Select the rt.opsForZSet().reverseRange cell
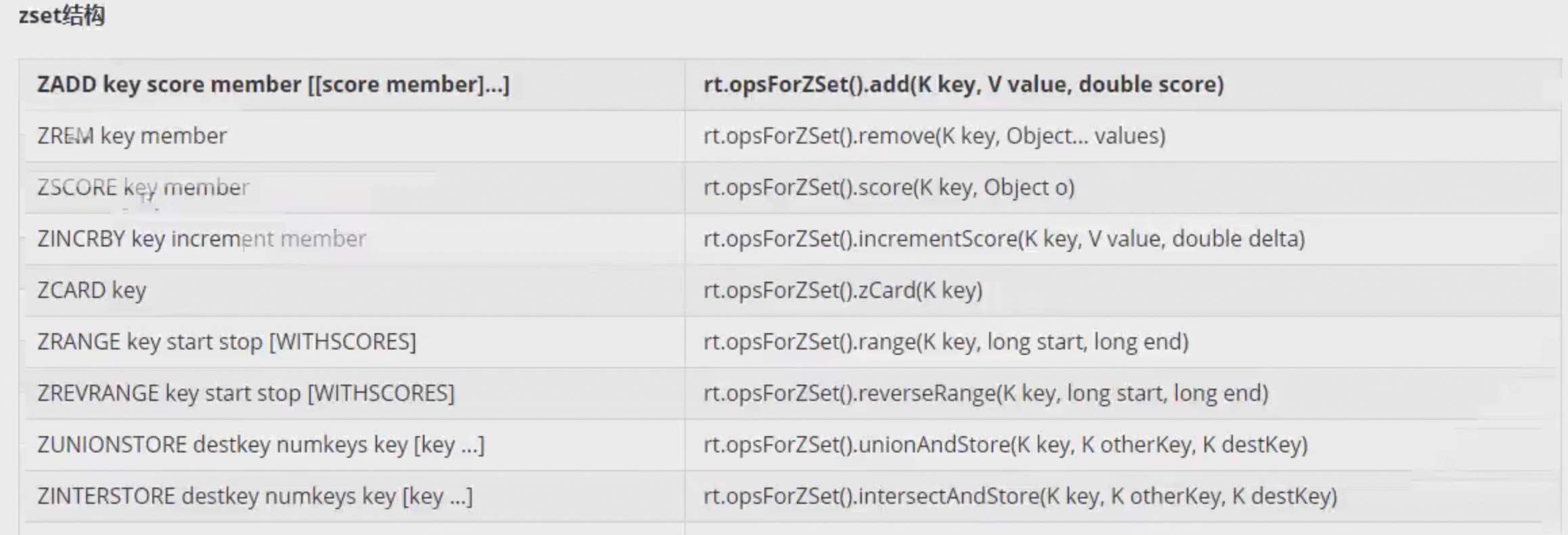This screenshot has width=1568, height=535. [985, 393]
